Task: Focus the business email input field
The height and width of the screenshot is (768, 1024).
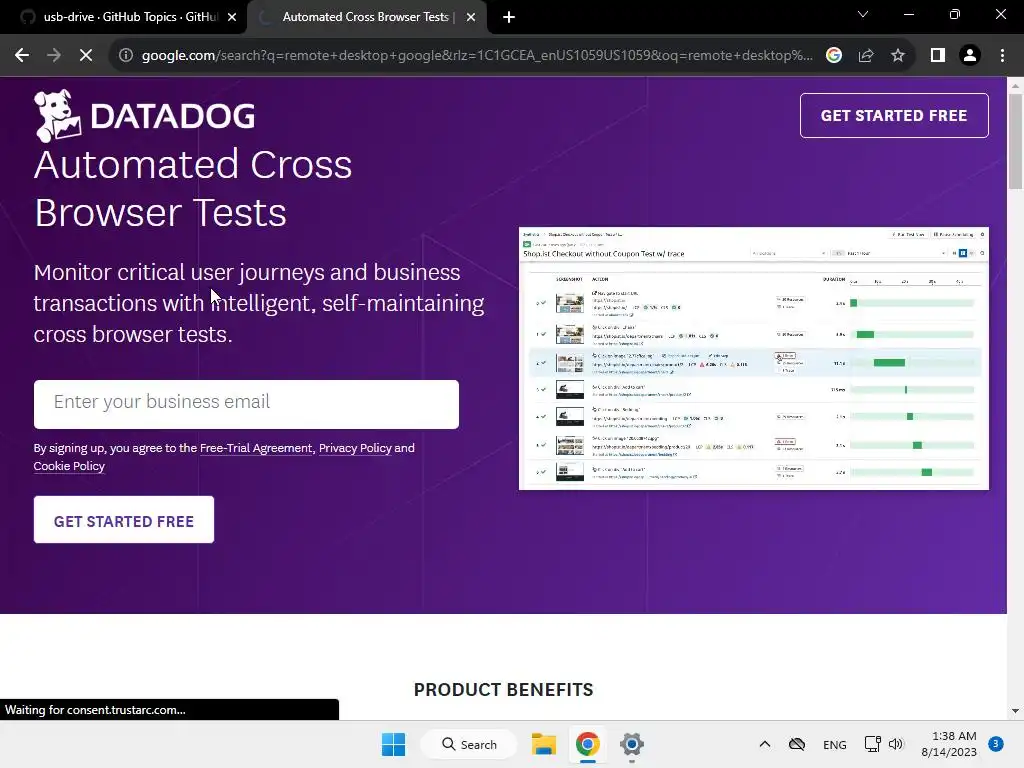Action: coord(246,404)
